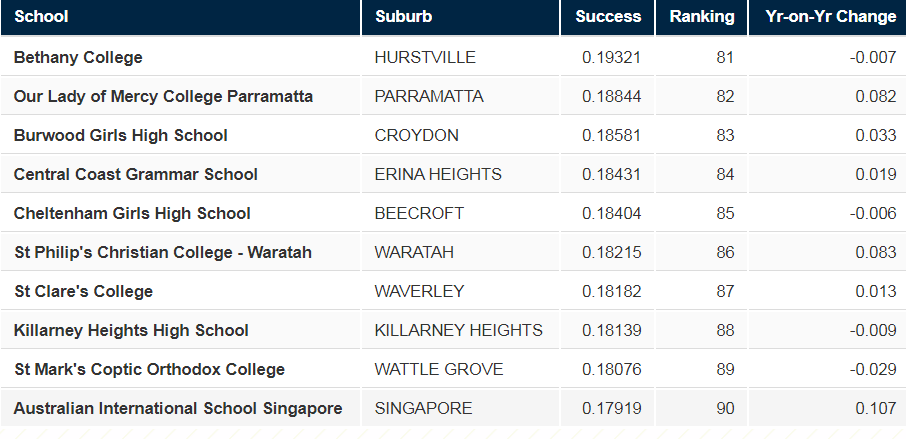This screenshot has height=439, width=906.
Task: Click change value 0.083
Action: 876,252
